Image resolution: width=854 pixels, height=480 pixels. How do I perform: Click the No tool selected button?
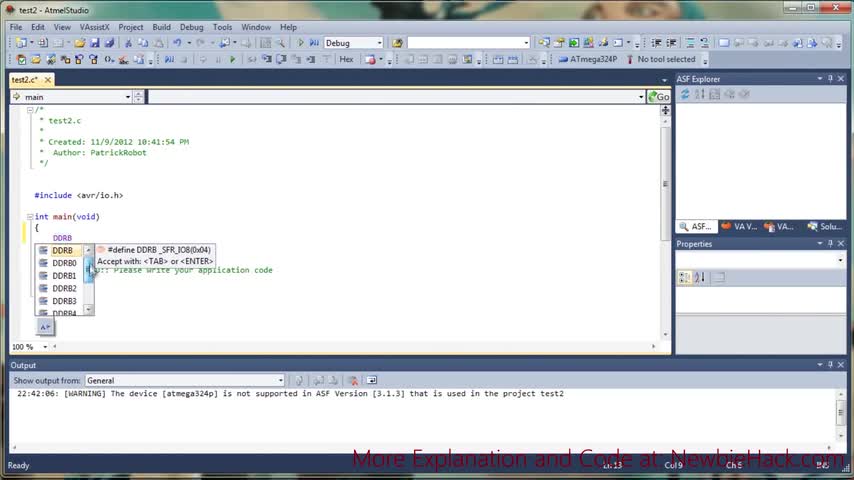point(661,59)
